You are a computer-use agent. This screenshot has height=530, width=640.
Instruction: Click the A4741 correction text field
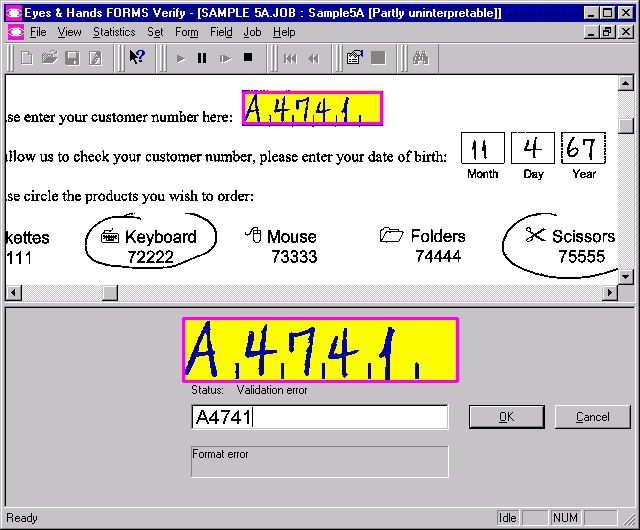tap(319, 417)
